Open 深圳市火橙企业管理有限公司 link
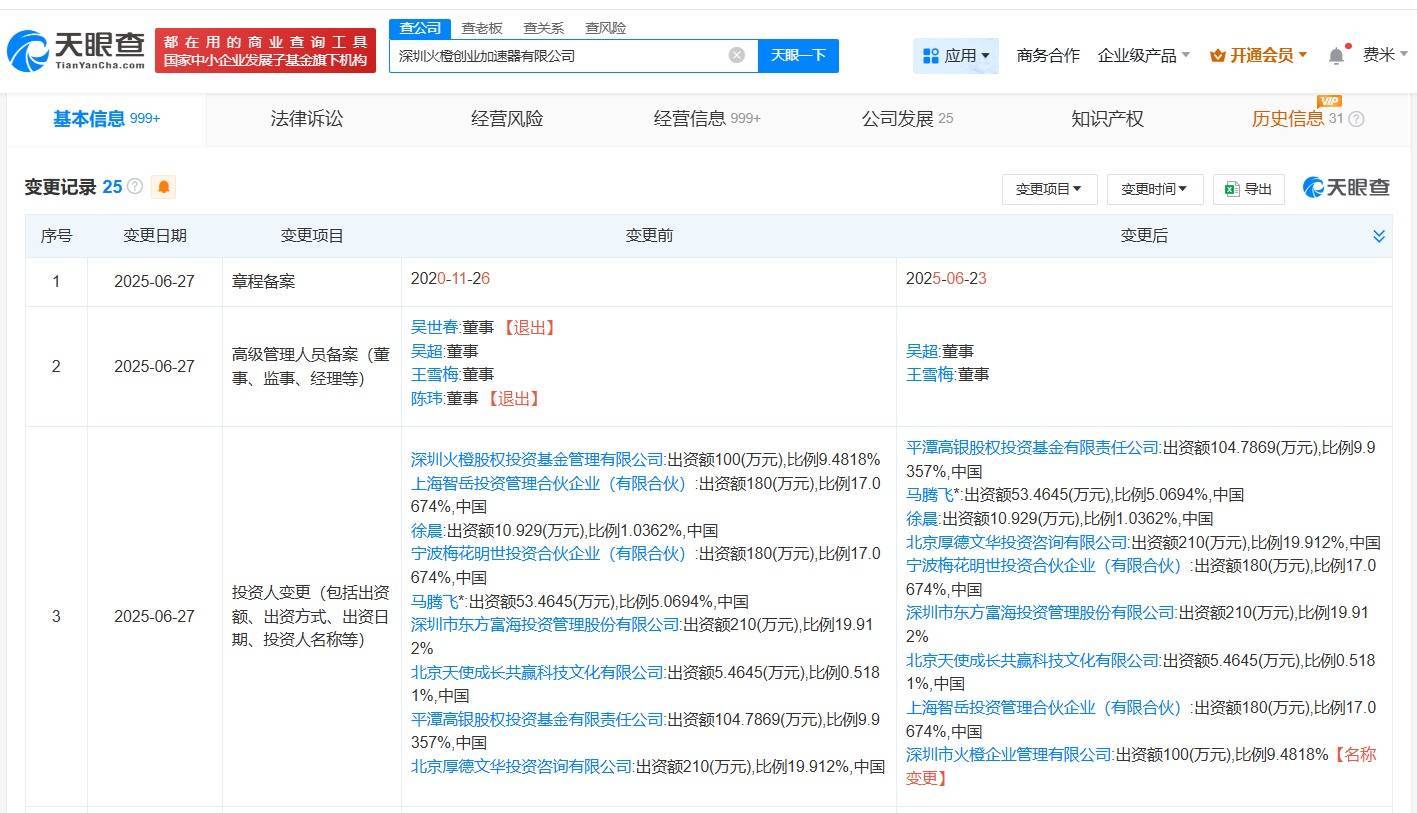Screen dimensions: 1417x813 click(1009, 754)
